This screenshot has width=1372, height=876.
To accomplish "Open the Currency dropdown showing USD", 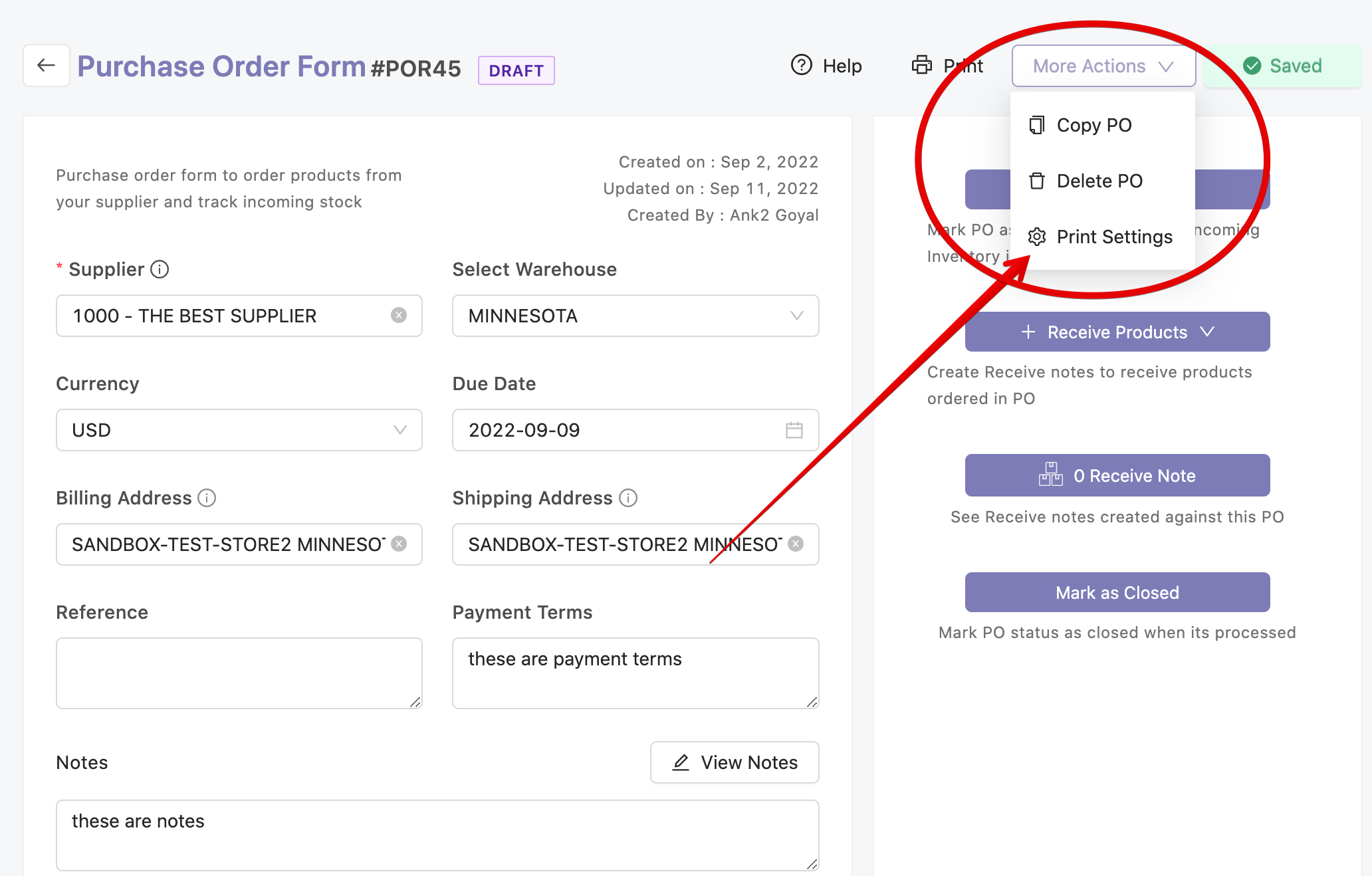I will 399,430.
